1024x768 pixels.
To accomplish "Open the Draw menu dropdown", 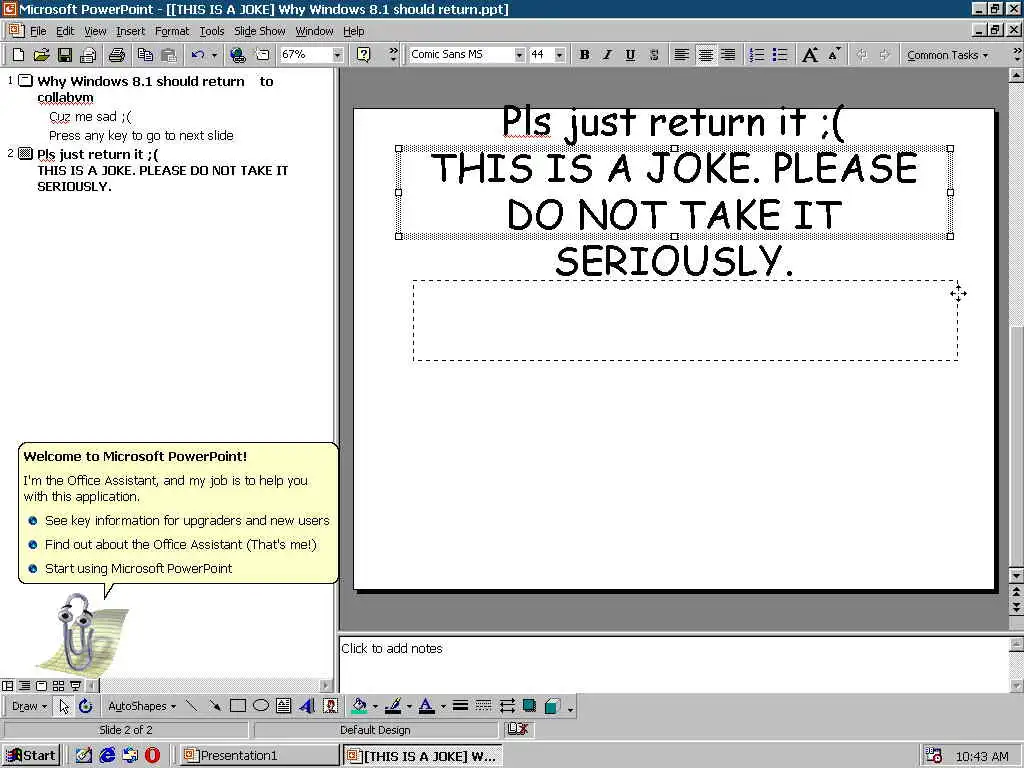I will (29, 706).
